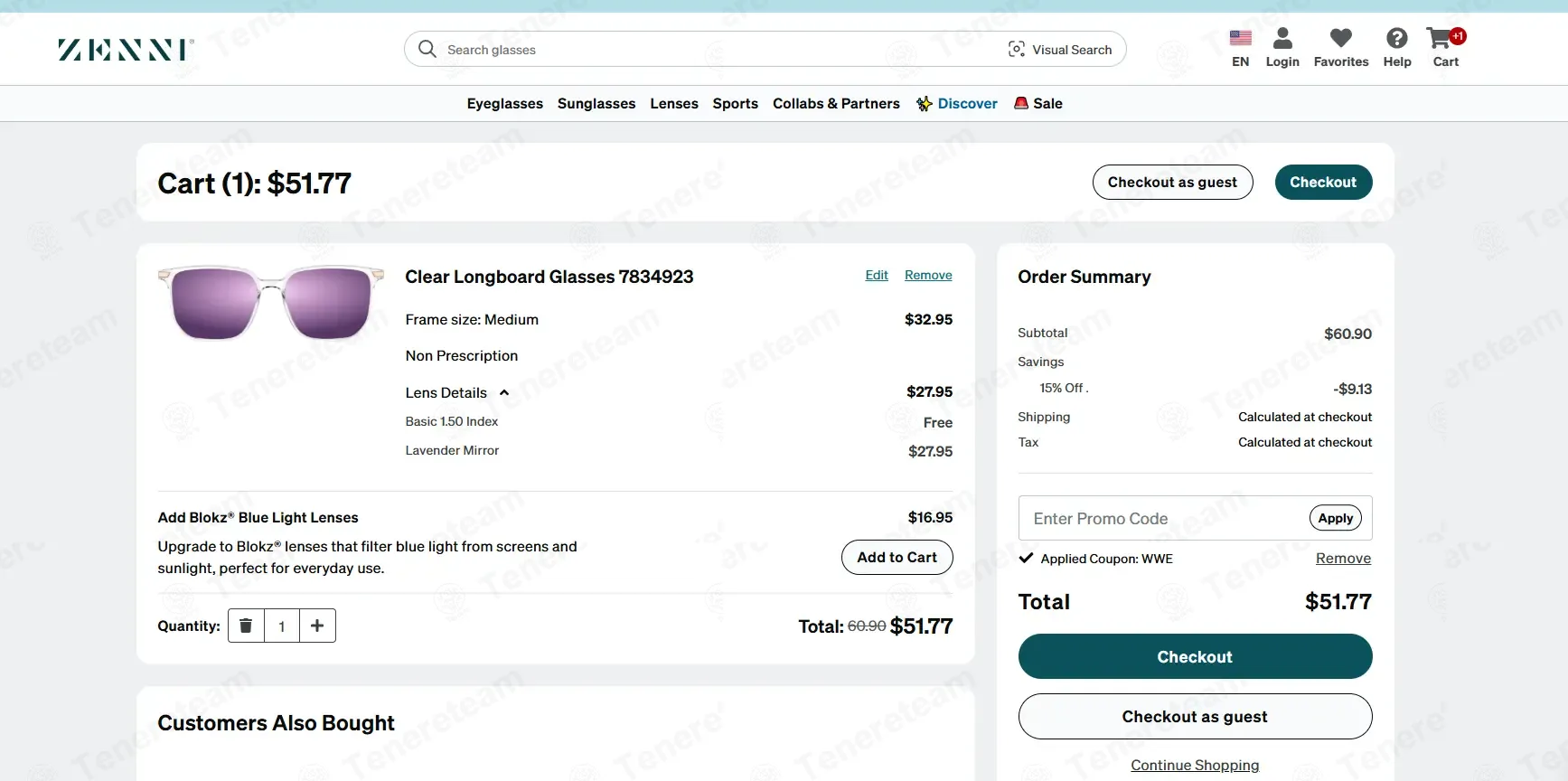Click the trash icon to decrease quantity
Image resolution: width=1568 pixels, height=781 pixels.
(x=246, y=626)
